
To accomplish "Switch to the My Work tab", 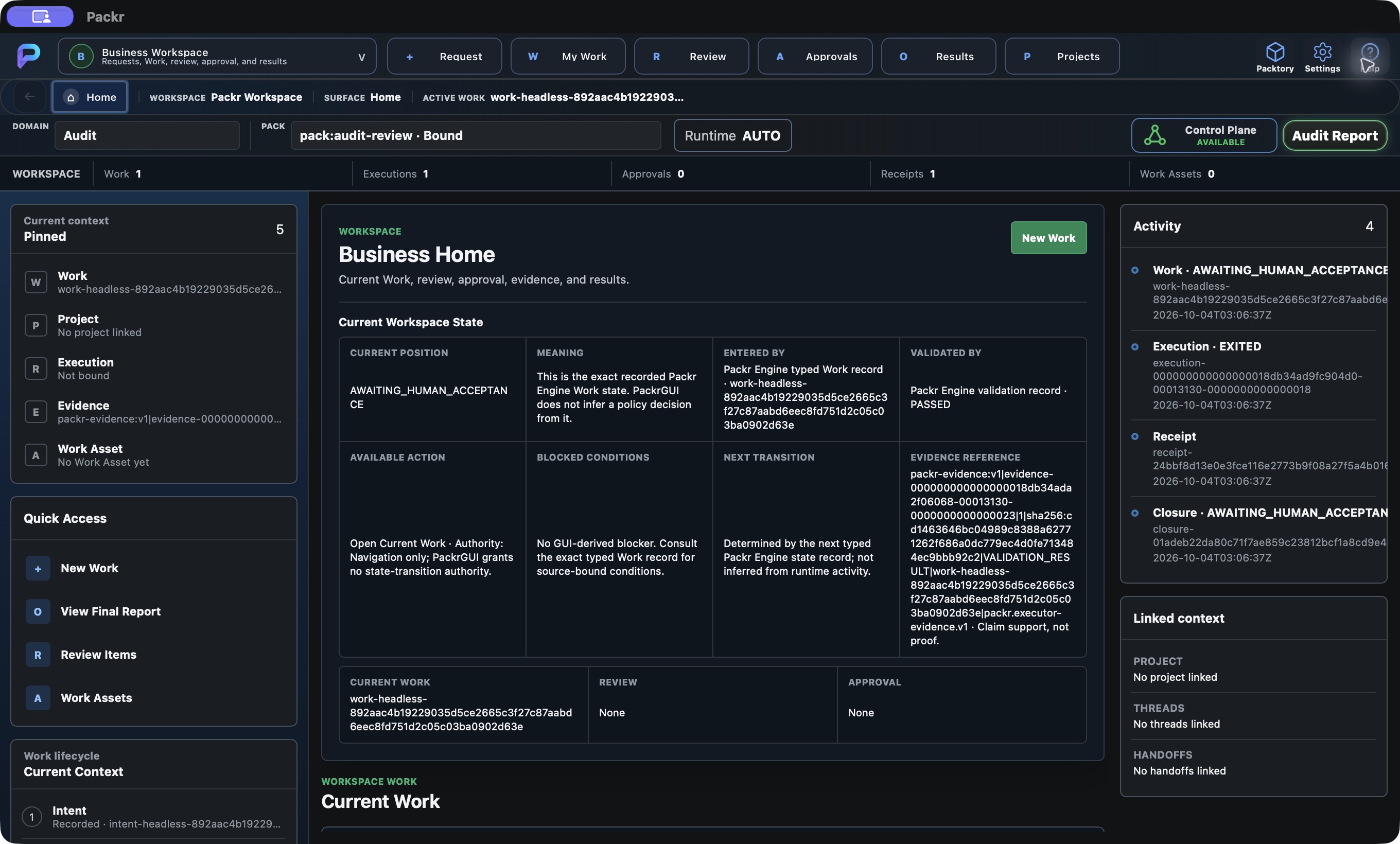I will (568, 56).
